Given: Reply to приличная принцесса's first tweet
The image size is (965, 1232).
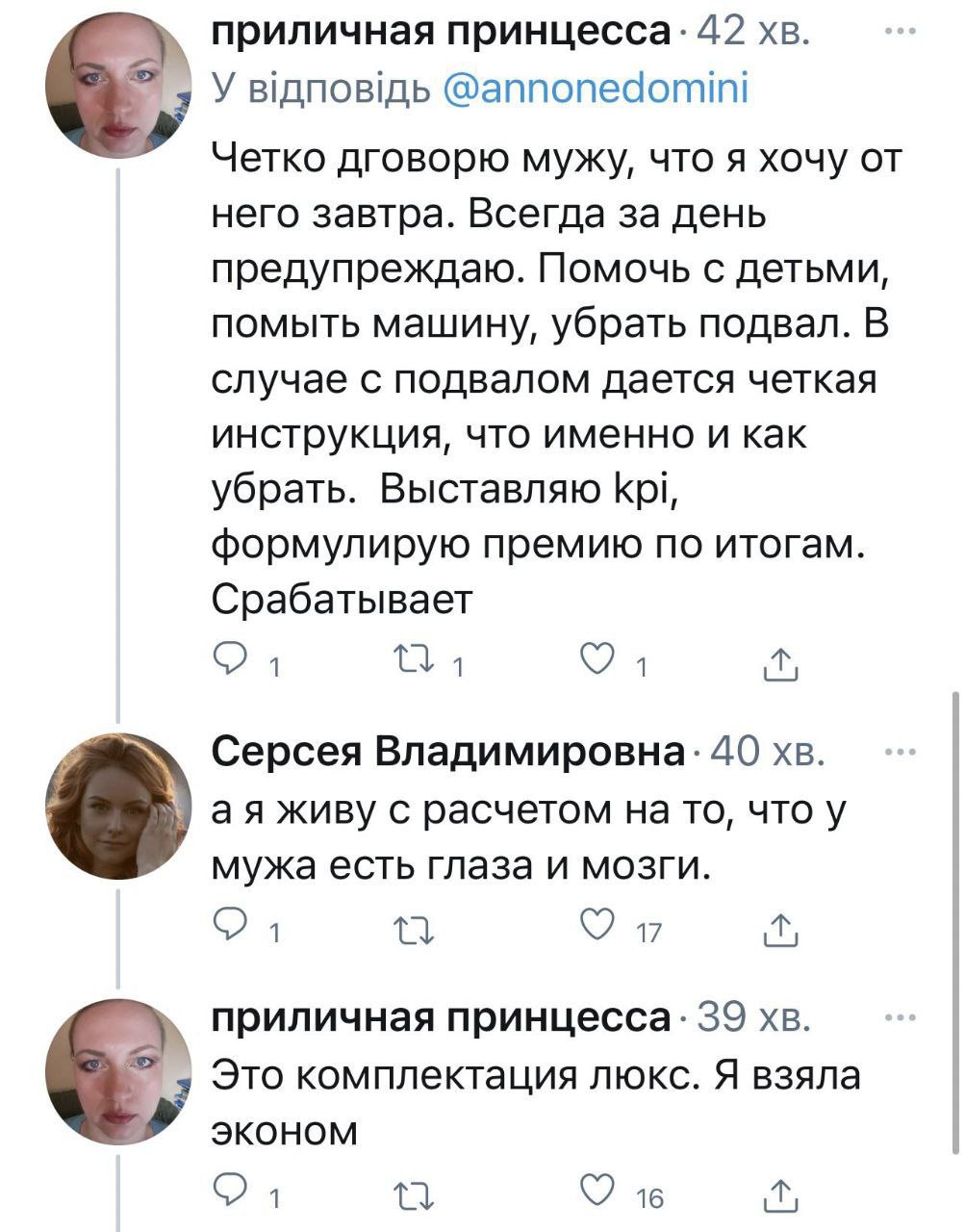Looking at the screenshot, I should (x=231, y=660).
